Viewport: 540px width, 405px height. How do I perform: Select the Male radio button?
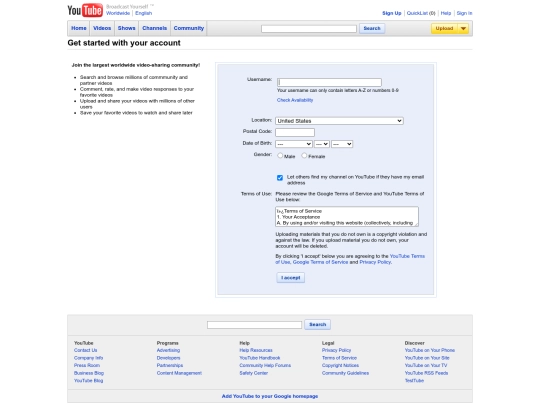280,156
